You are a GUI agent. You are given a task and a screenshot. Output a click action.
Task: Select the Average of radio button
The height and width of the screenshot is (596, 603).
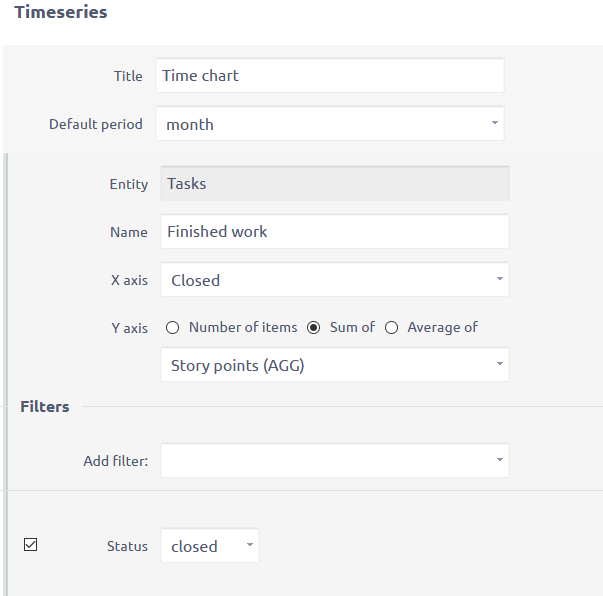(x=392, y=327)
